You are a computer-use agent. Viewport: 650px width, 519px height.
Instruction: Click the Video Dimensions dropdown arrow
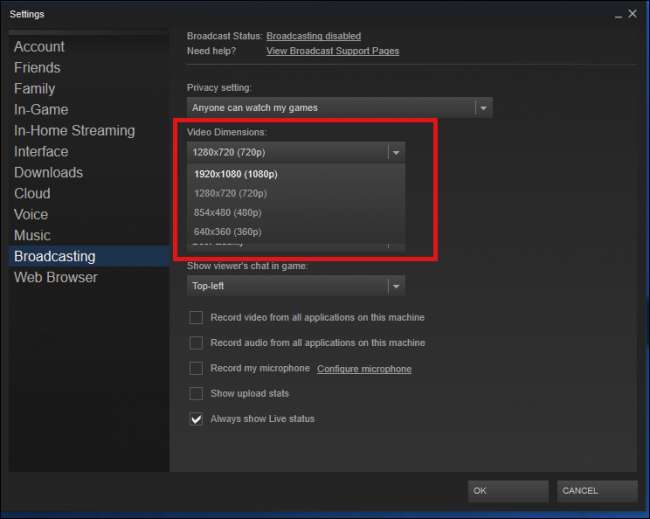[x=396, y=153]
